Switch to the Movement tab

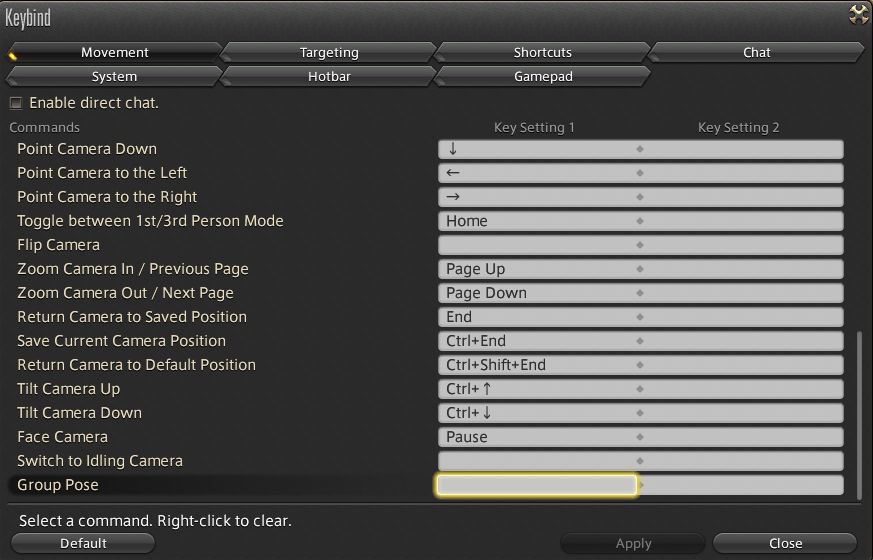(x=114, y=52)
